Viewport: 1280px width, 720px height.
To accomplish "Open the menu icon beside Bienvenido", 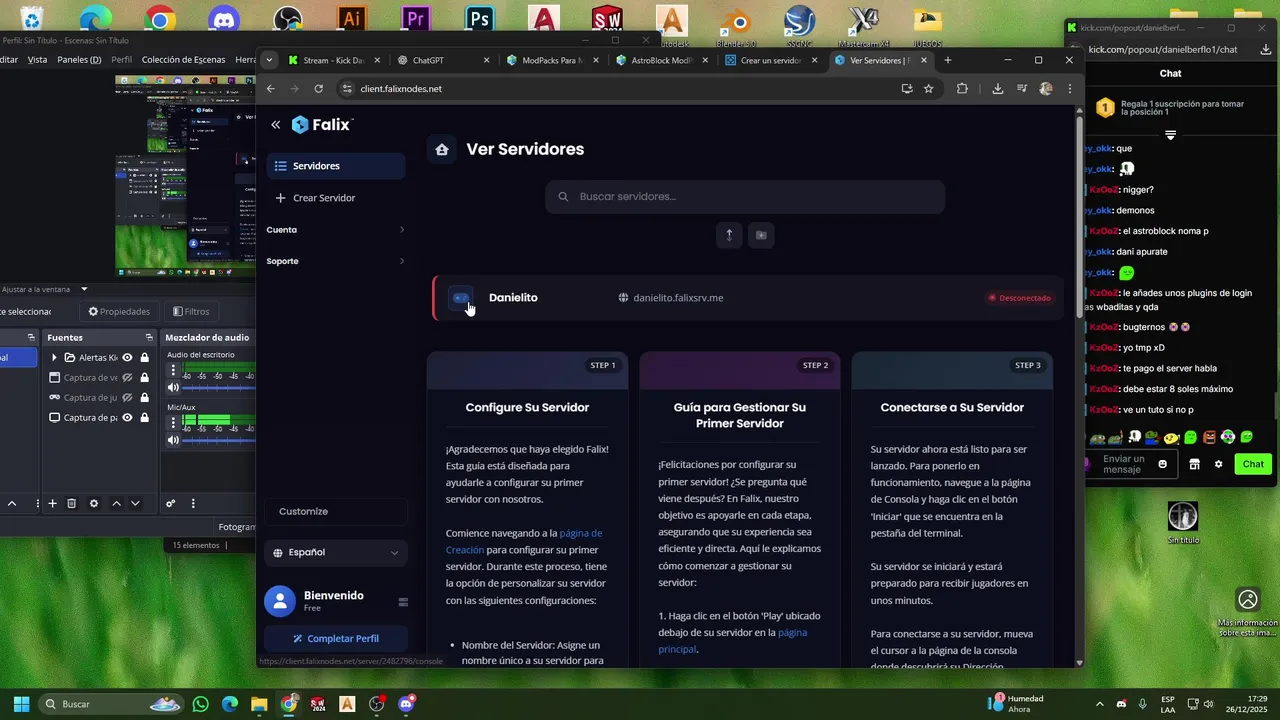I will [403, 602].
